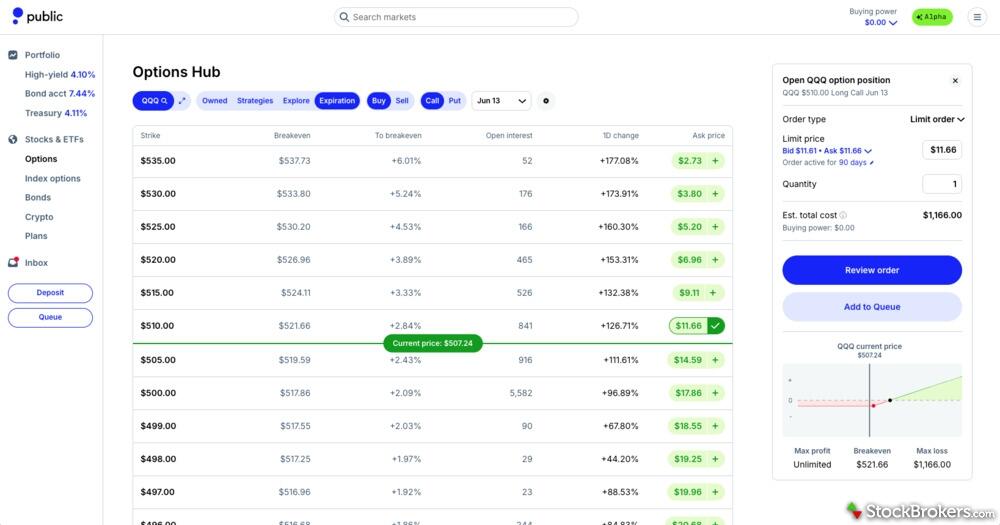Image resolution: width=1000 pixels, height=525 pixels.
Task: Open options chain settings gear icon
Action: pyautogui.click(x=545, y=101)
